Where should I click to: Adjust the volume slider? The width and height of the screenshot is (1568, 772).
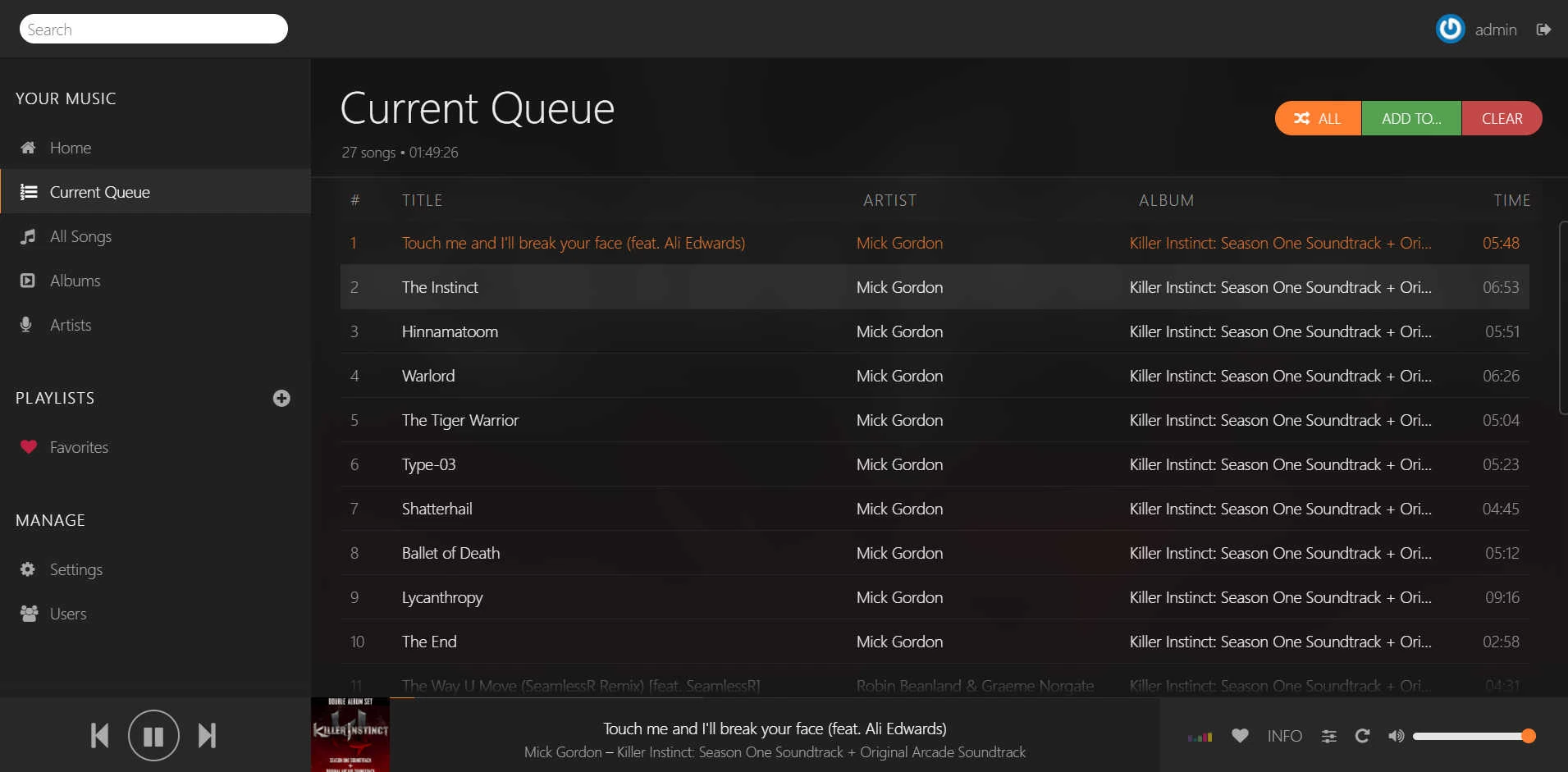(1469, 736)
